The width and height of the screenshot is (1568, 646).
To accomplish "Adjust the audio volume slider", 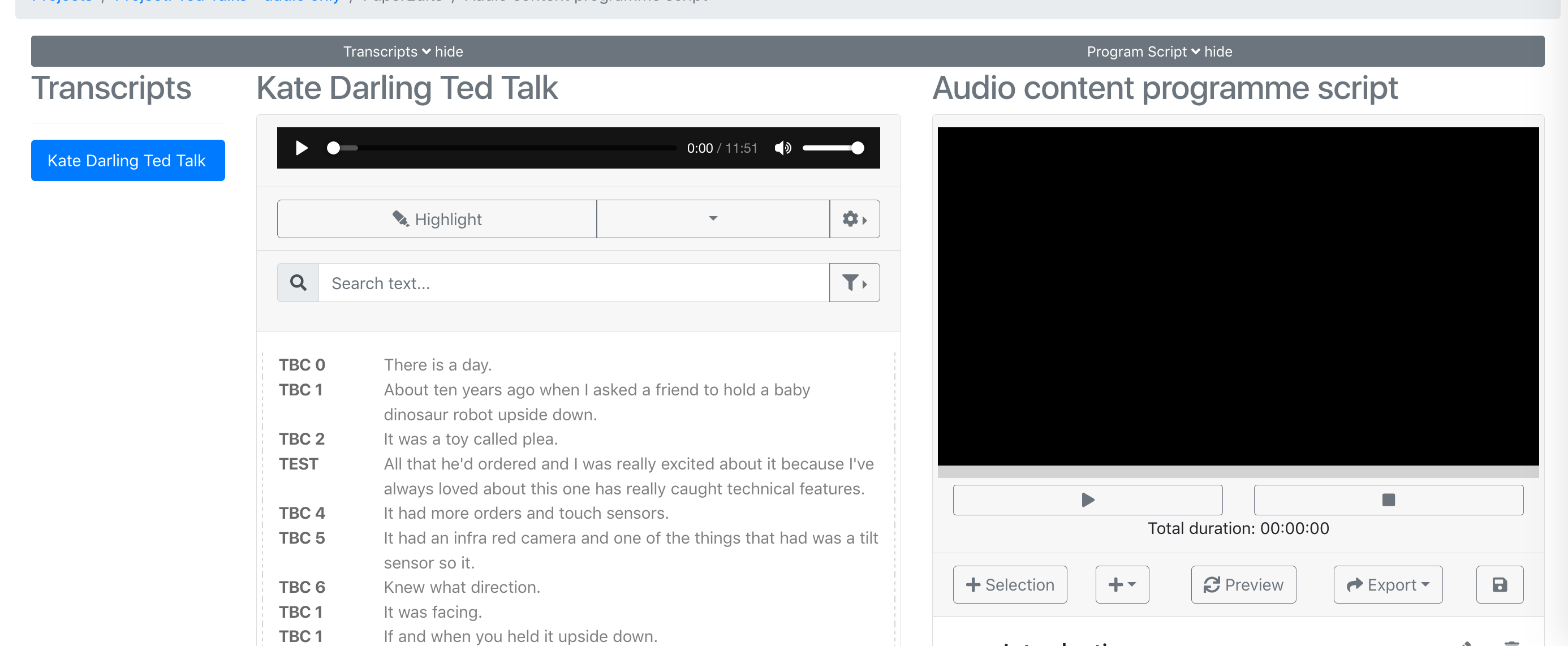I will pyautogui.click(x=834, y=147).
